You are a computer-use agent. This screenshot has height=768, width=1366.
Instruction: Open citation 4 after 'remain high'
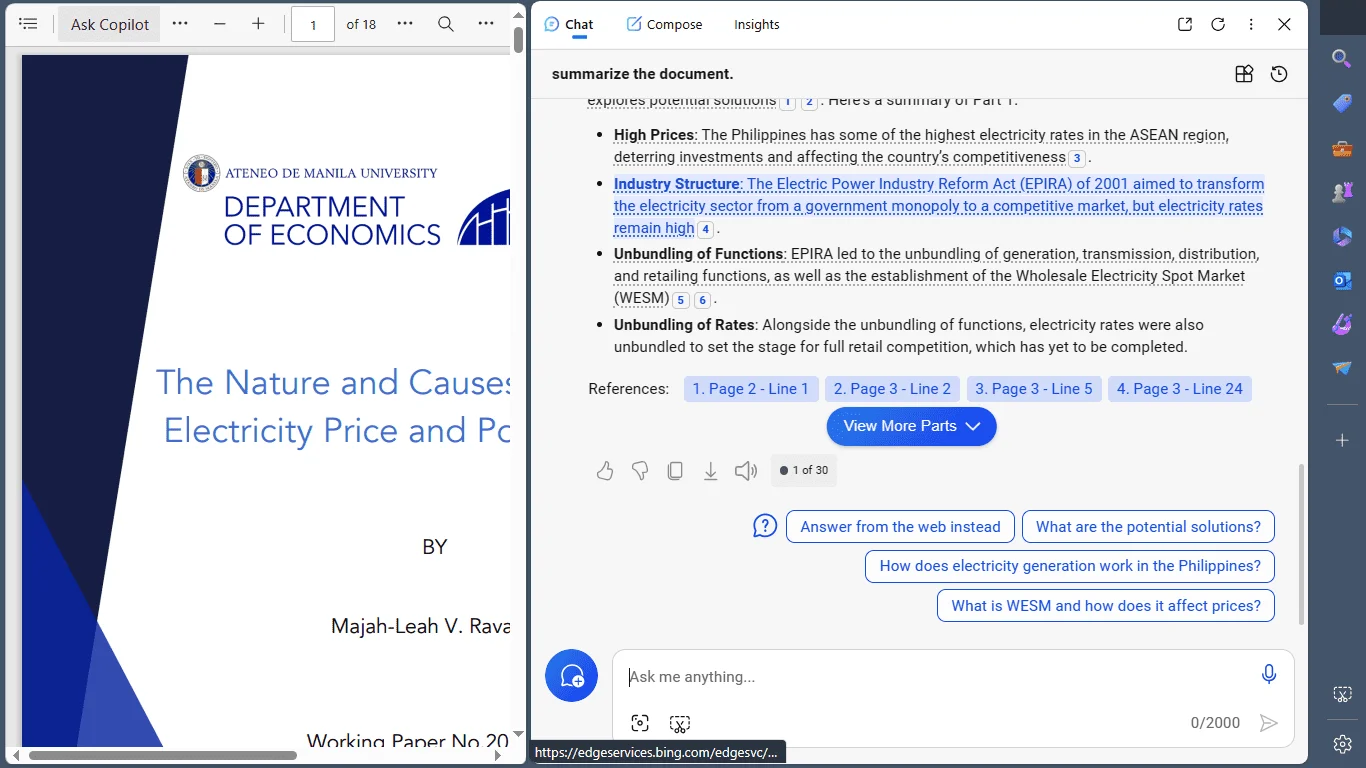coord(705,229)
